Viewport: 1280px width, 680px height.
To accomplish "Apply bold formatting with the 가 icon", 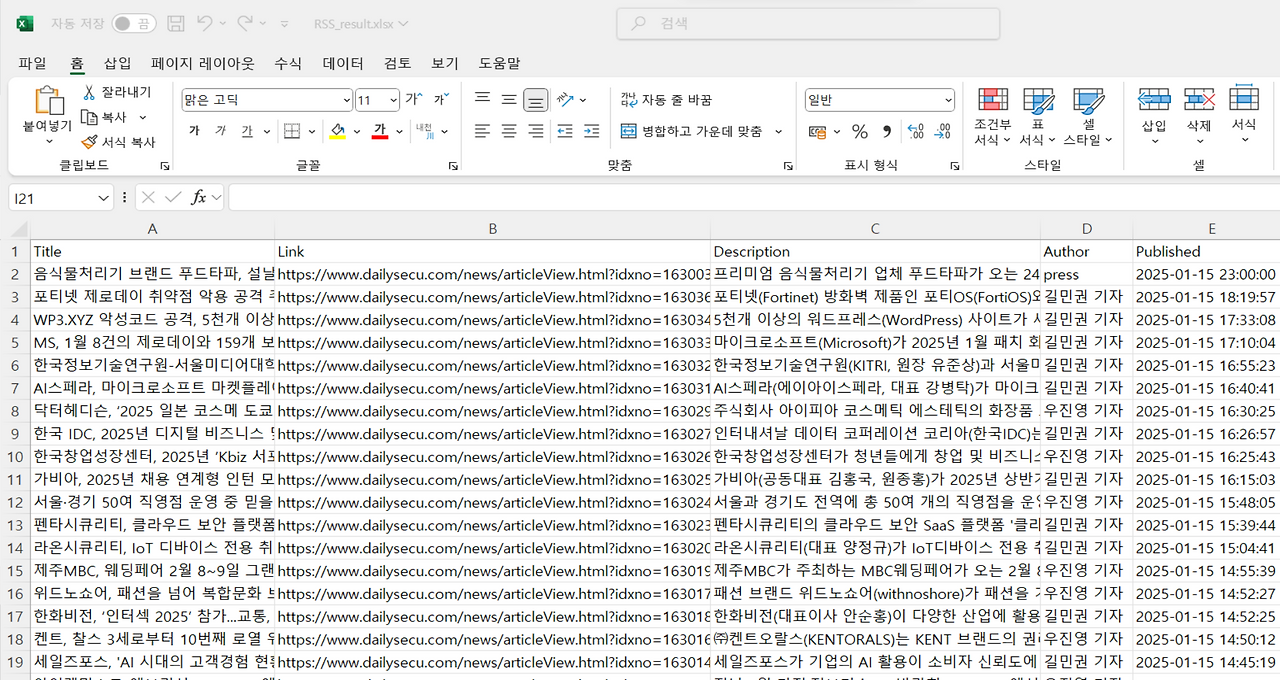I will pyautogui.click(x=193, y=131).
